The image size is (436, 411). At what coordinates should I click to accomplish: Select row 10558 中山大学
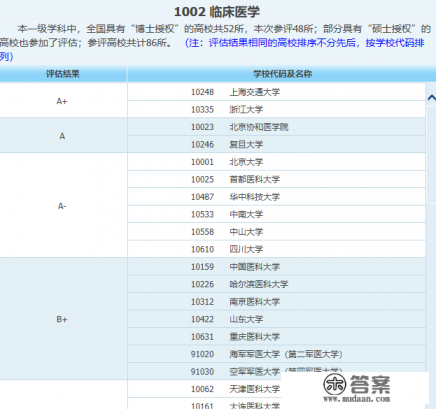[276, 232]
